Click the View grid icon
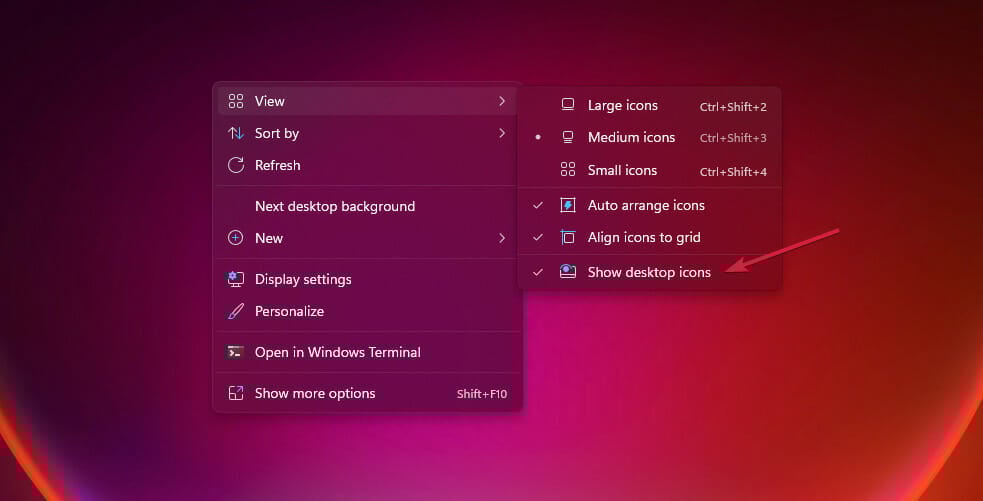The width and height of the screenshot is (983, 501). 236,101
